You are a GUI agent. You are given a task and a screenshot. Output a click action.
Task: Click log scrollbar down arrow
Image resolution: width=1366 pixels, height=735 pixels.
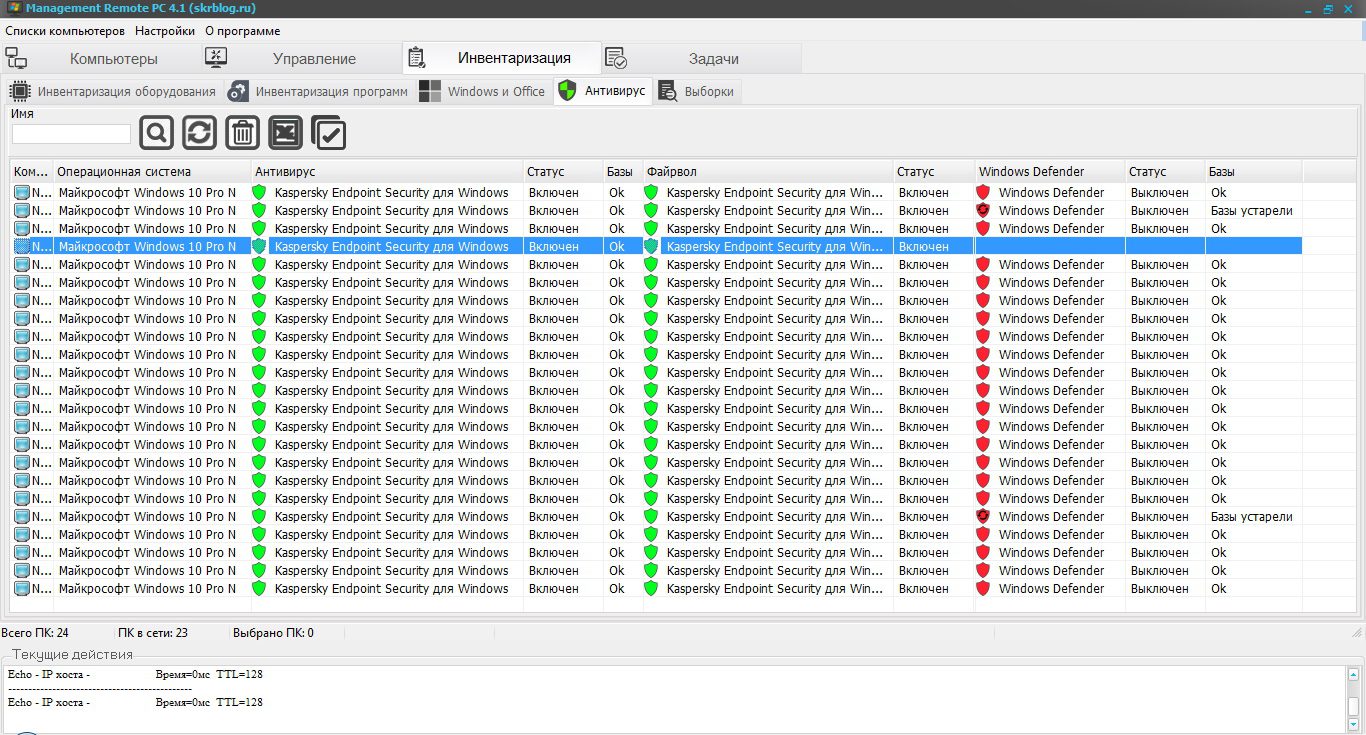[x=1353, y=724]
